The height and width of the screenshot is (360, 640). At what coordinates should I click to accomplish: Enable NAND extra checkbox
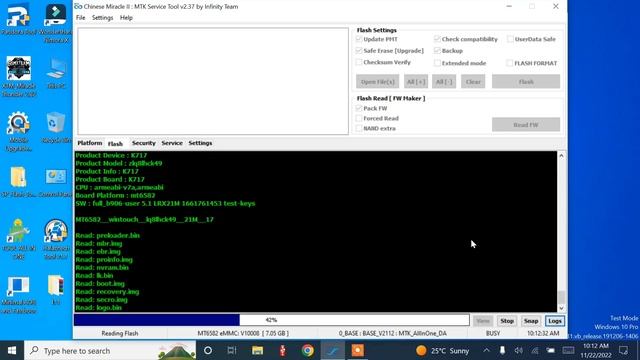pyautogui.click(x=359, y=128)
